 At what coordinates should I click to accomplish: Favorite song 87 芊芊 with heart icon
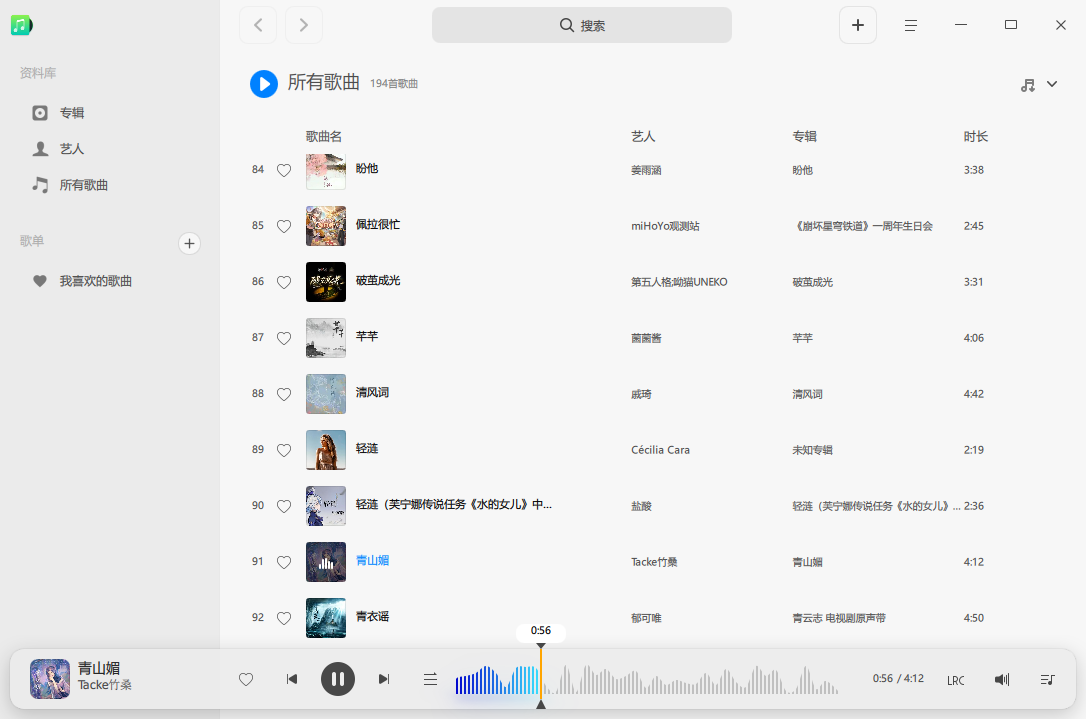click(x=284, y=338)
